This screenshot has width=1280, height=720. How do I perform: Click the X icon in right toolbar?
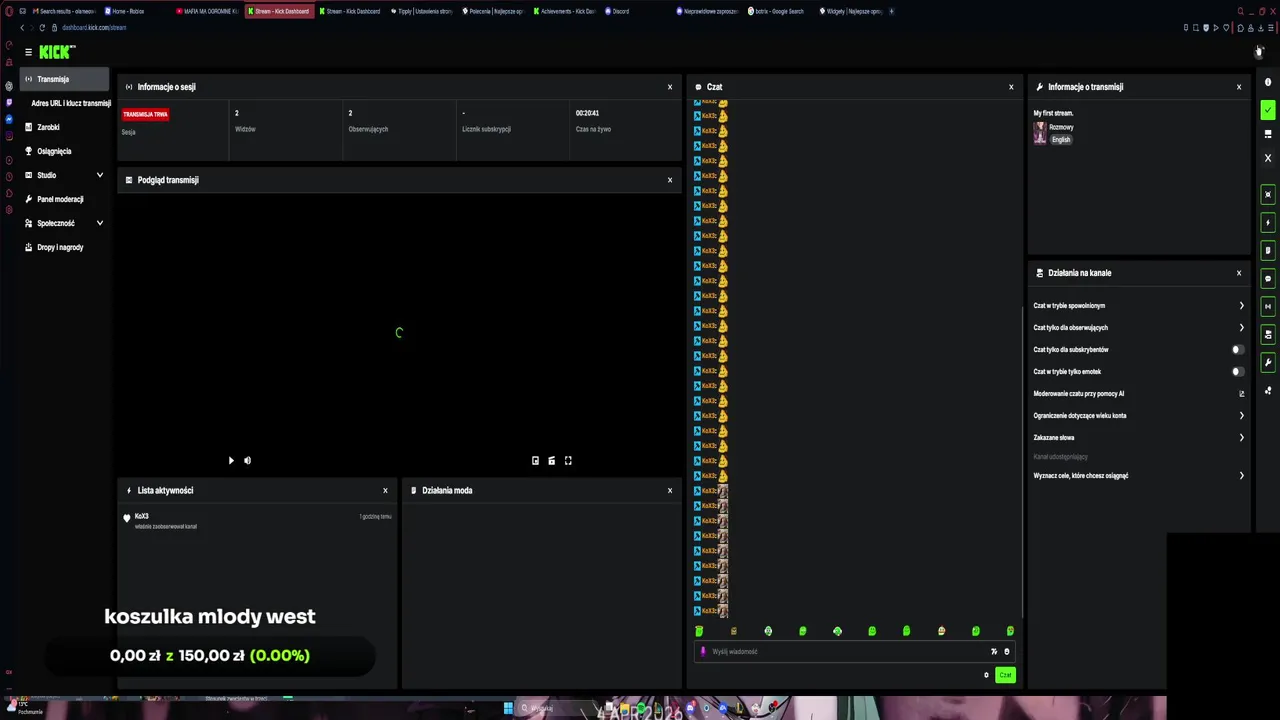pyautogui.click(x=1268, y=158)
